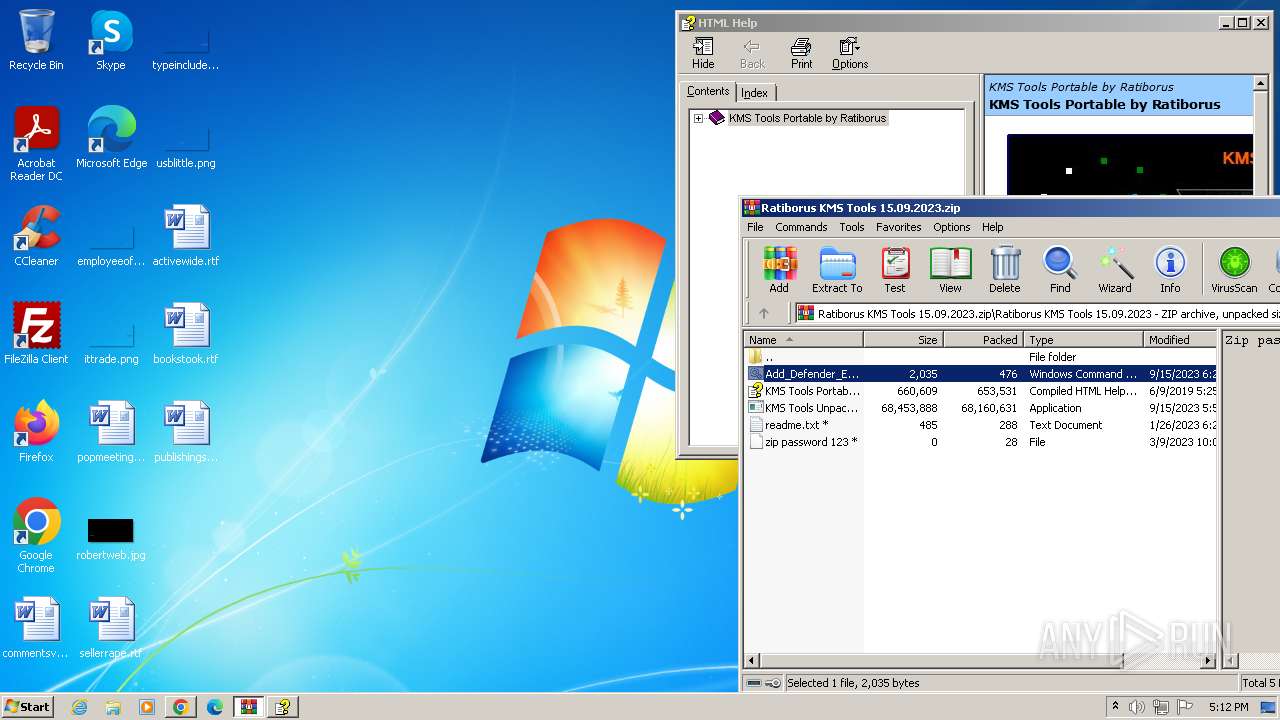Click the Hide icon in HTML Help

pyautogui.click(x=703, y=54)
